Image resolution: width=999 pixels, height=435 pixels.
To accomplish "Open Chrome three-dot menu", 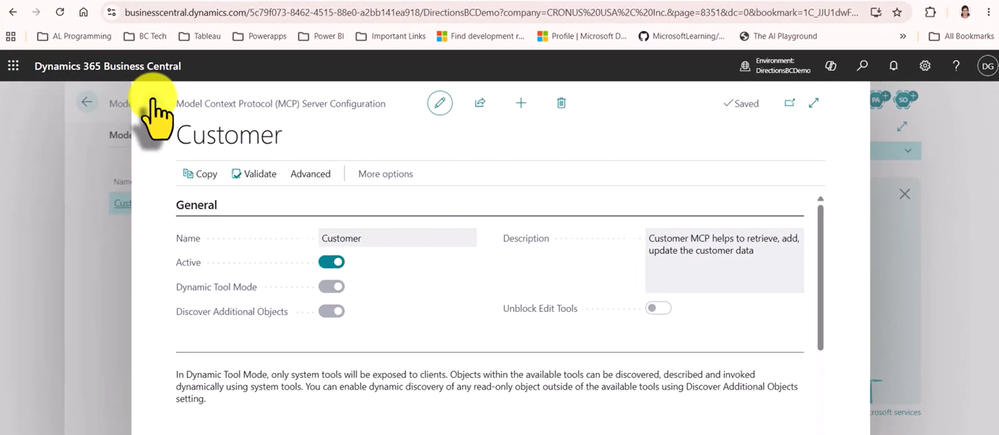I will coord(988,12).
